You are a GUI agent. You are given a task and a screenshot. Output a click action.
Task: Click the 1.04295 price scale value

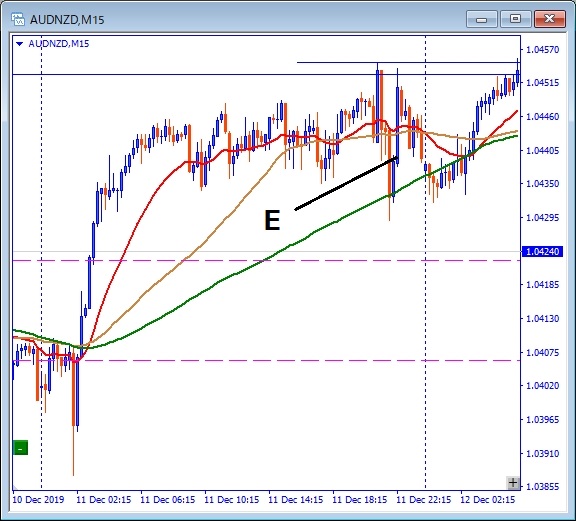click(543, 218)
